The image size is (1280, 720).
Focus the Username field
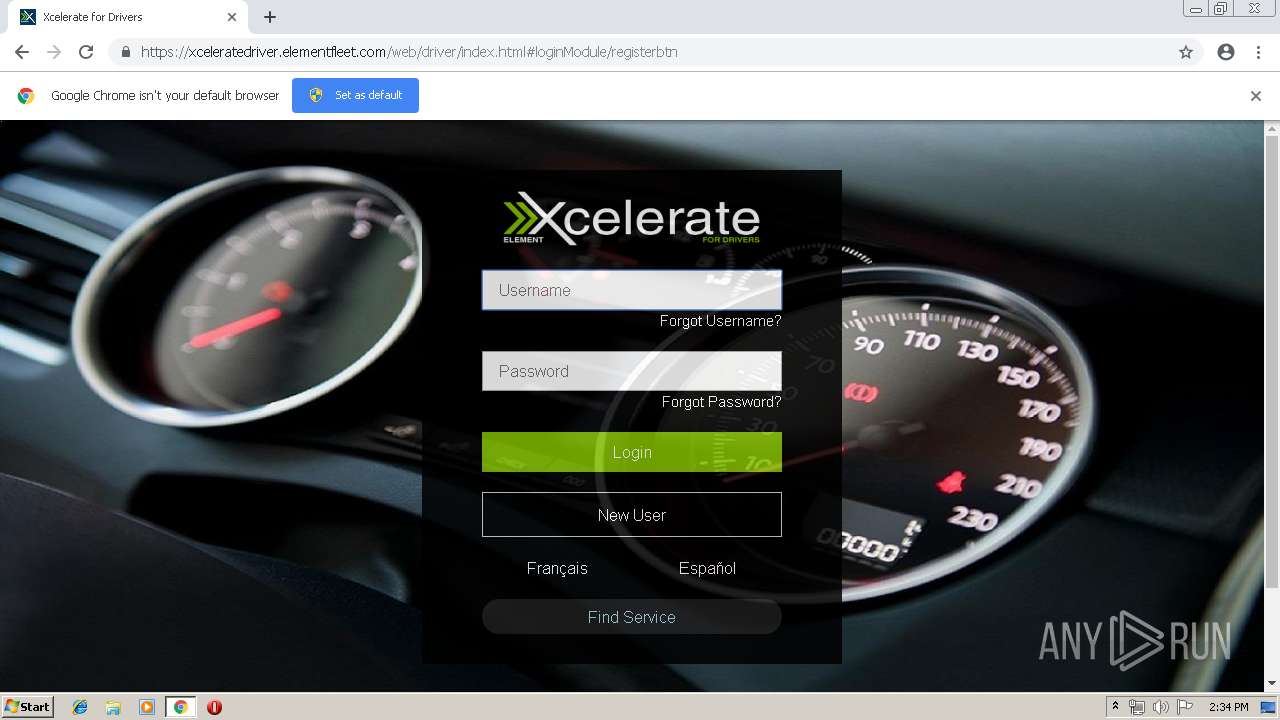click(632, 290)
